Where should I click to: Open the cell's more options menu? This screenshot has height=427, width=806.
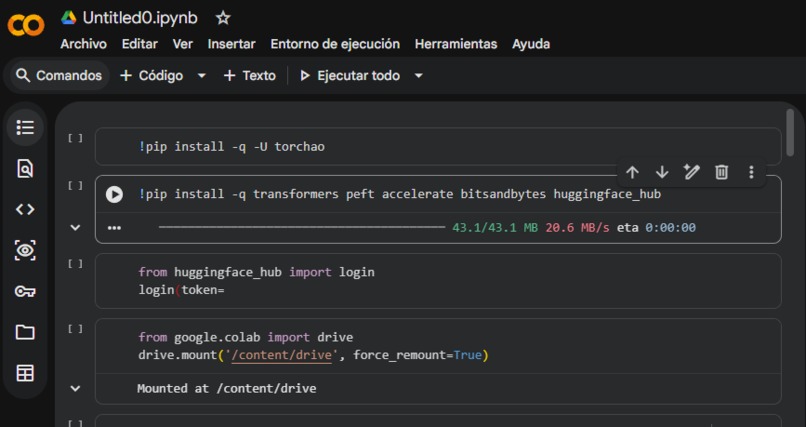coord(751,172)
